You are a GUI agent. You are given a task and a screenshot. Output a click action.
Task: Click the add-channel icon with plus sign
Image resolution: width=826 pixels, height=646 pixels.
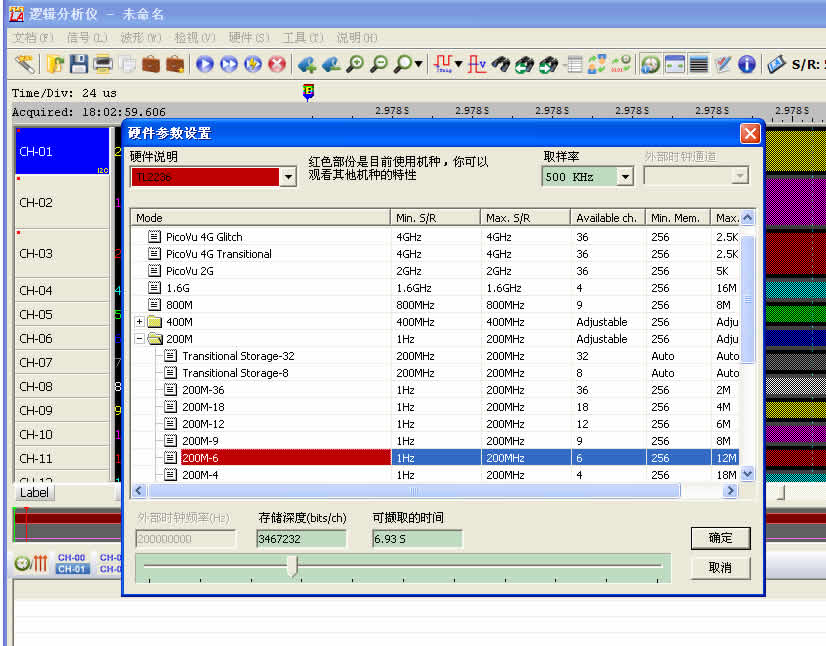coord(307,64)
